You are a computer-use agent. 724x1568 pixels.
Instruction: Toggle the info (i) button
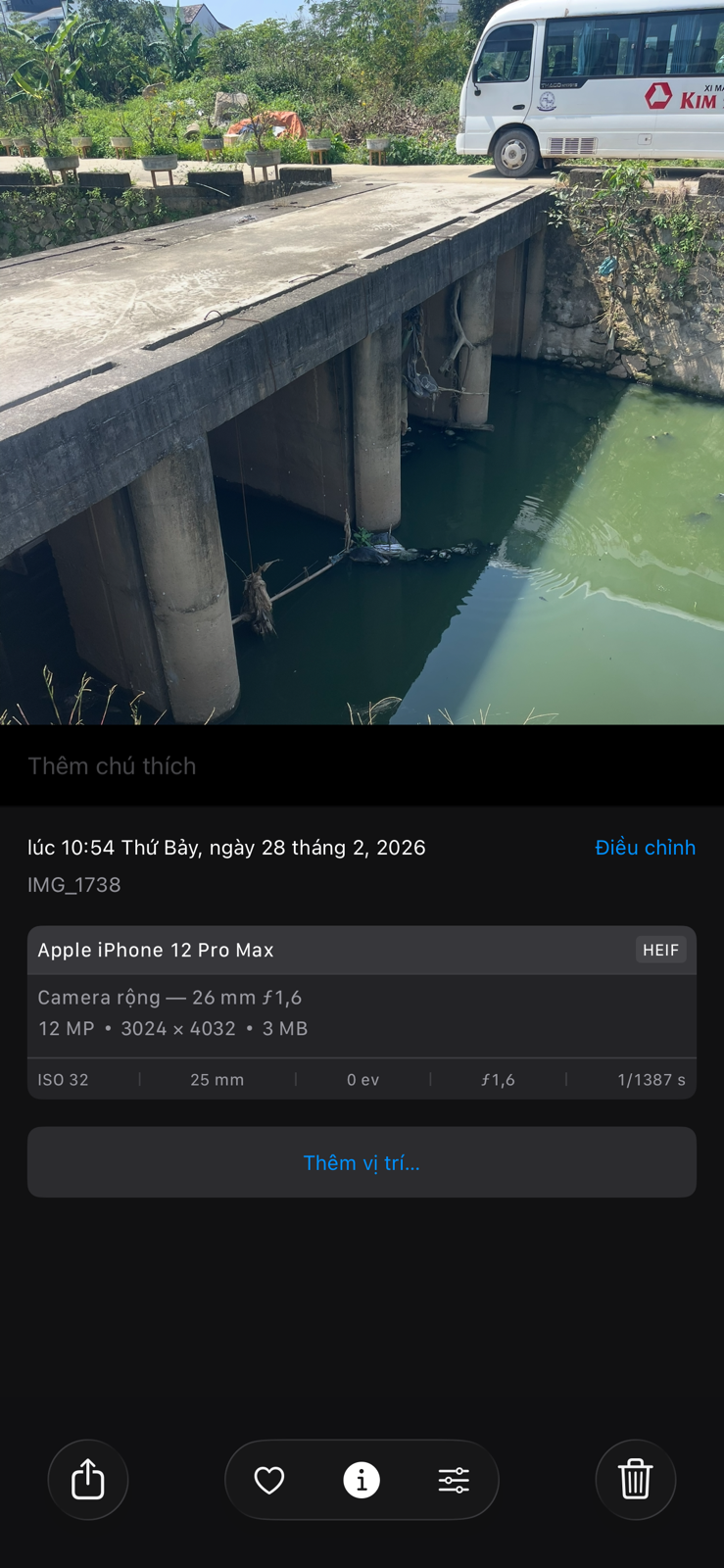[362, 1480]
